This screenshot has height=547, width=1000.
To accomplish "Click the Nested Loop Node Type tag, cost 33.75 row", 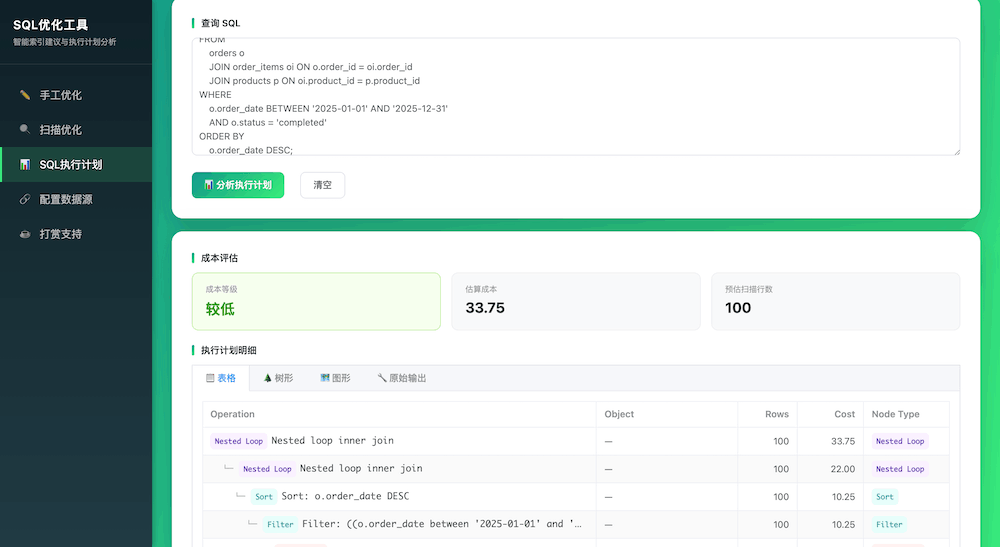I will pyautogui.click(x=900, y=441).
